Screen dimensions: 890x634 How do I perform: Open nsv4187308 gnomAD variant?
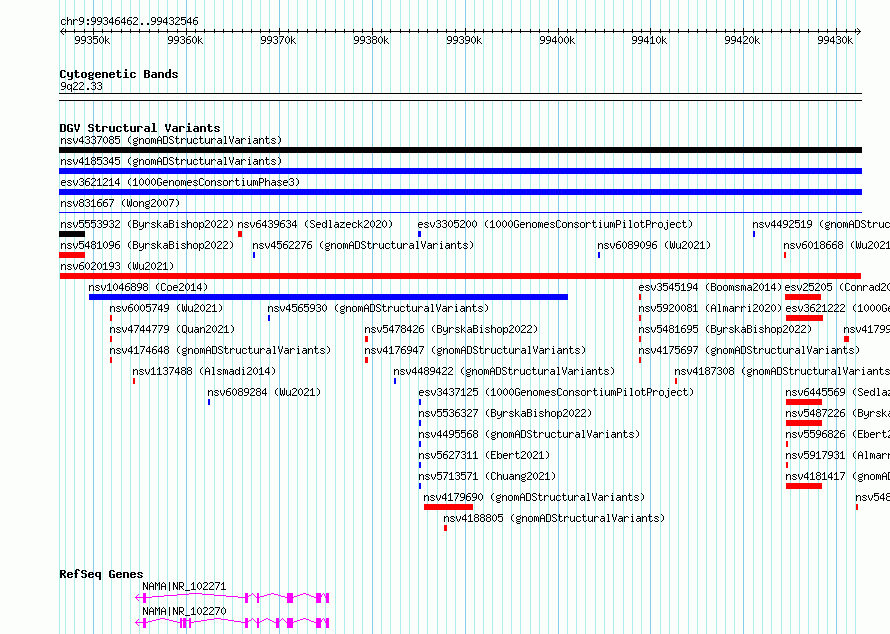click(x=782, y=371)
